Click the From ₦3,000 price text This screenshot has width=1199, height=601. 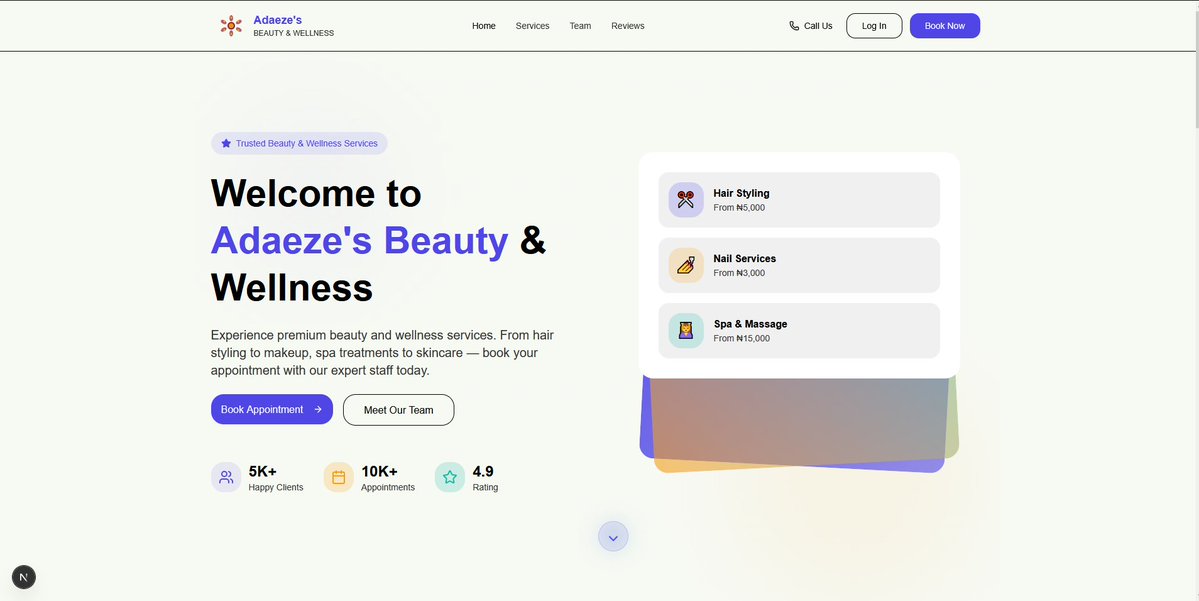[x=739, y=273]
